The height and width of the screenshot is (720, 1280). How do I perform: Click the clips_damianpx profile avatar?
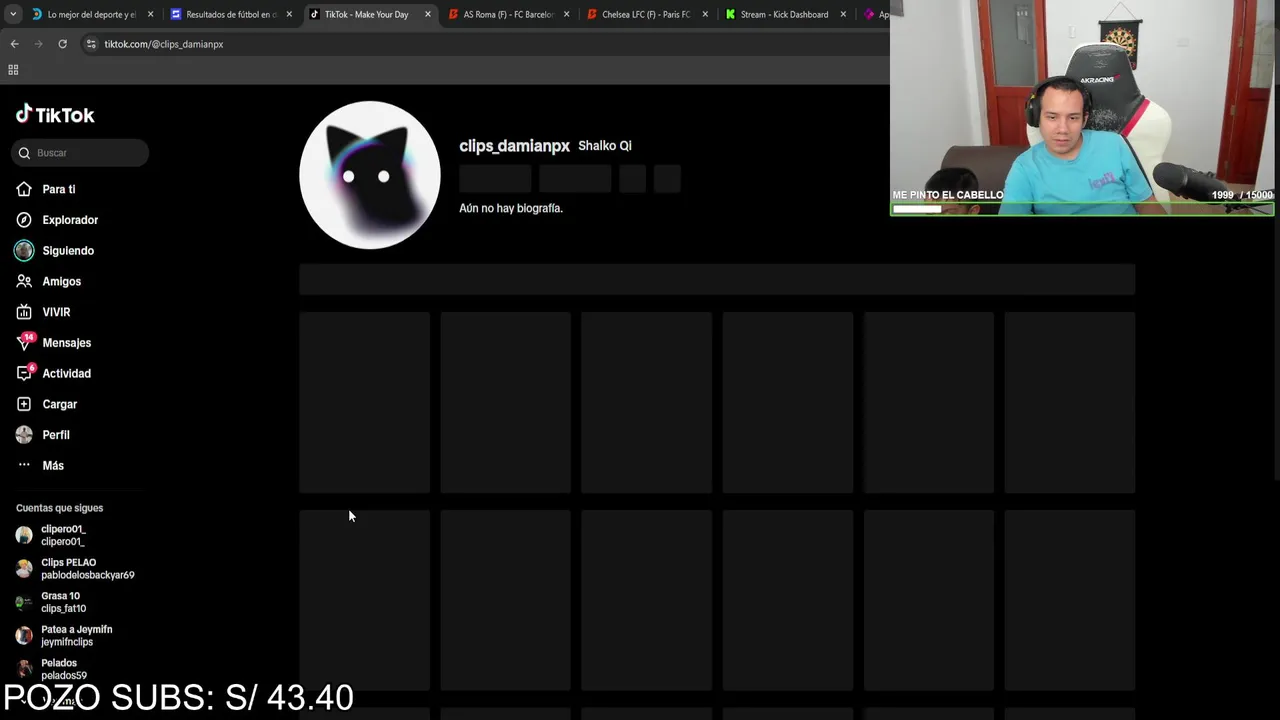point(370,175)
